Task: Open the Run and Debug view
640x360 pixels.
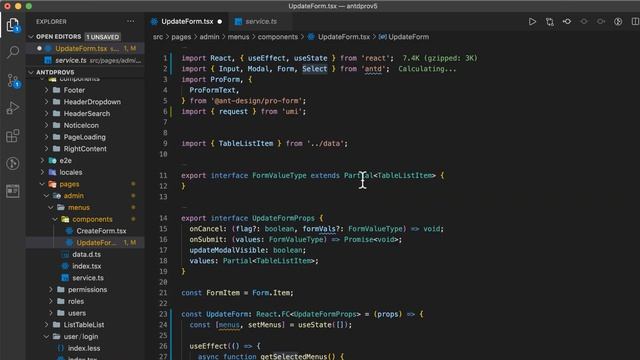Action: pos(13,108)
